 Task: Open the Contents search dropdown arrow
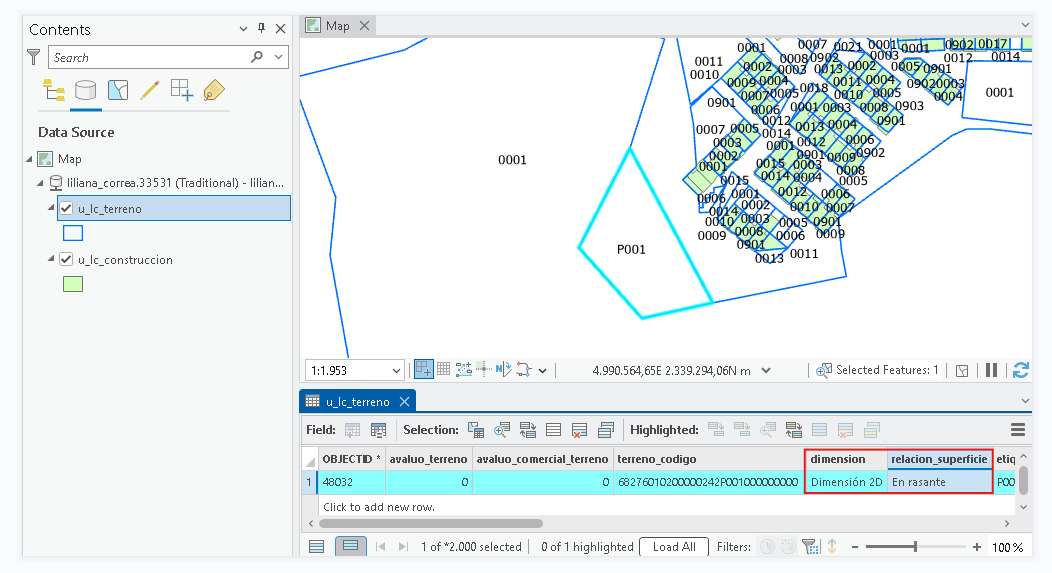click(x=278, y=57)
